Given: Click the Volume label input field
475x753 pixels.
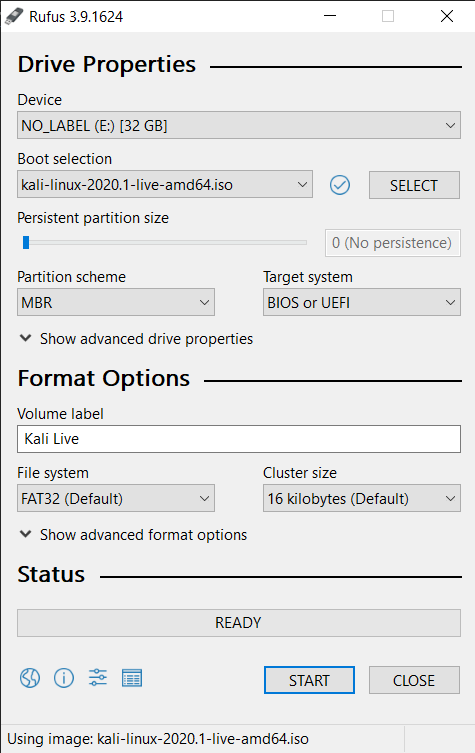Looking at the screenshot, I should (x=239, y=439).
